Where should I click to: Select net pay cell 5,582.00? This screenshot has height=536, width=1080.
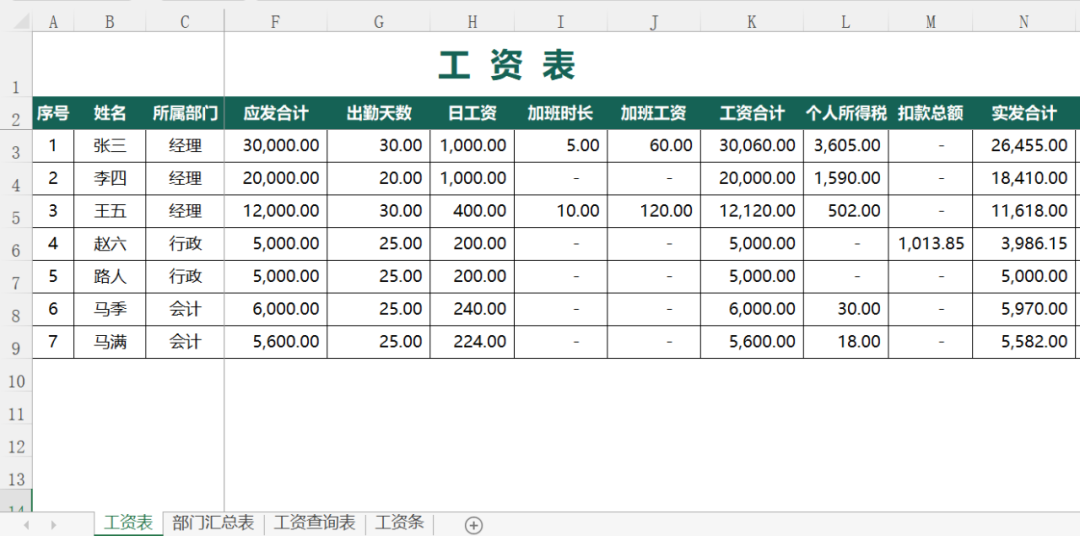coord(1024,342)
